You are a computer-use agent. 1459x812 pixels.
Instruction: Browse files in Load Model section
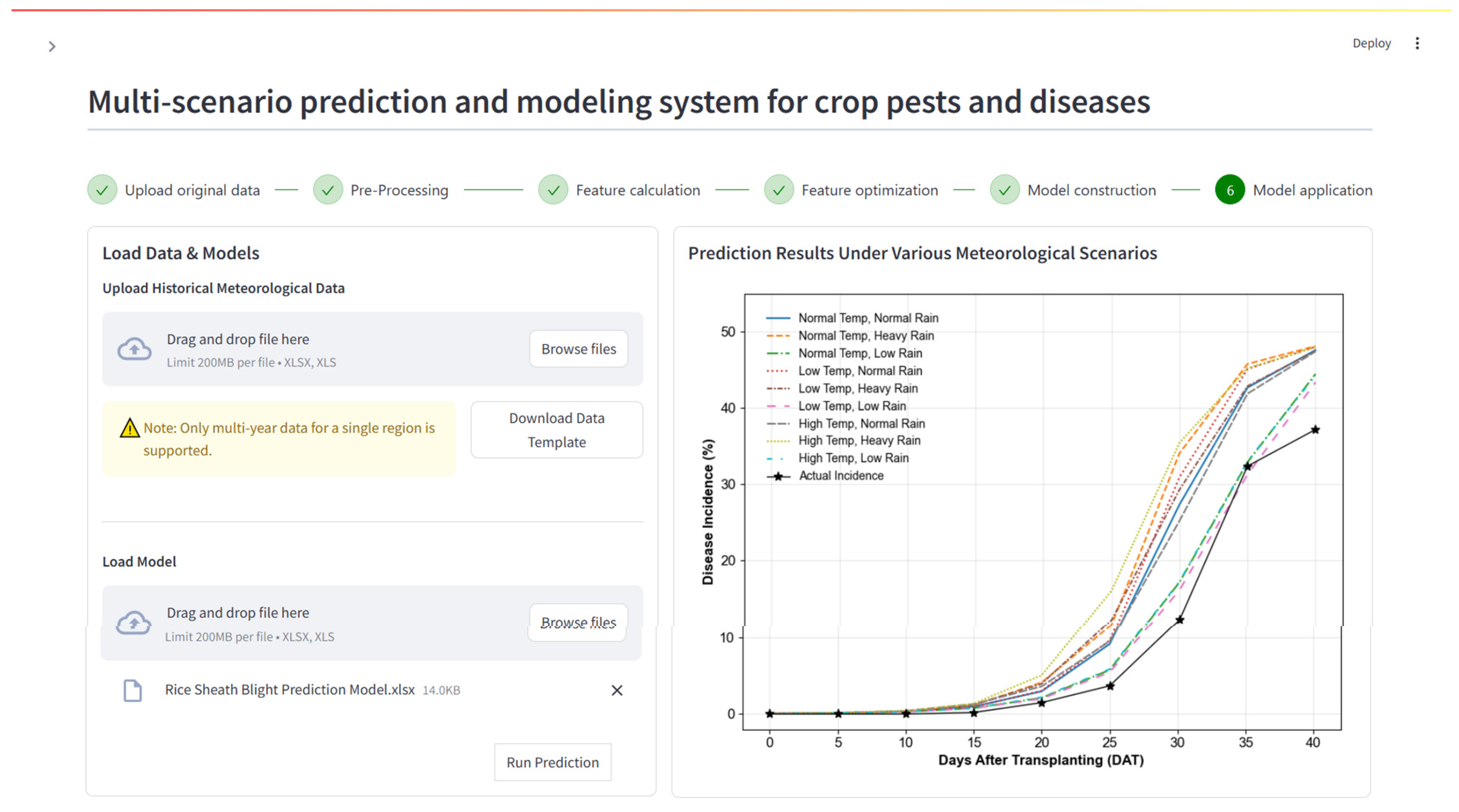pyautogui.click(x=578, y=622)
